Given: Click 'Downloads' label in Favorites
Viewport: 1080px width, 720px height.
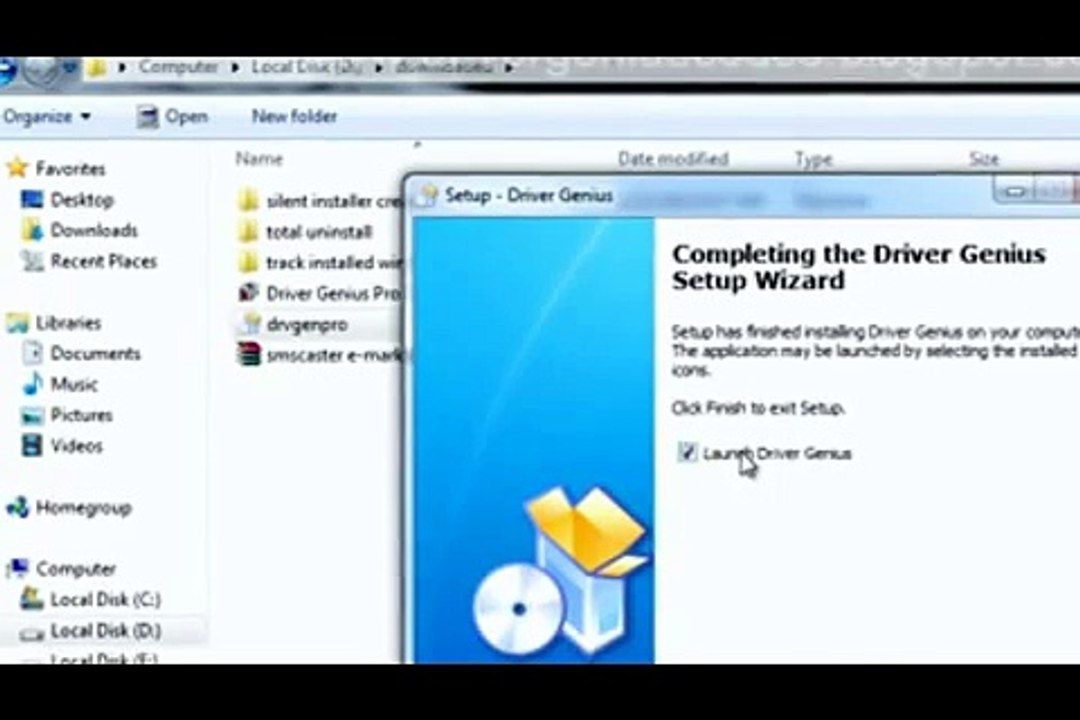Looking at the screenshot, I should click(x=94, y=230).
